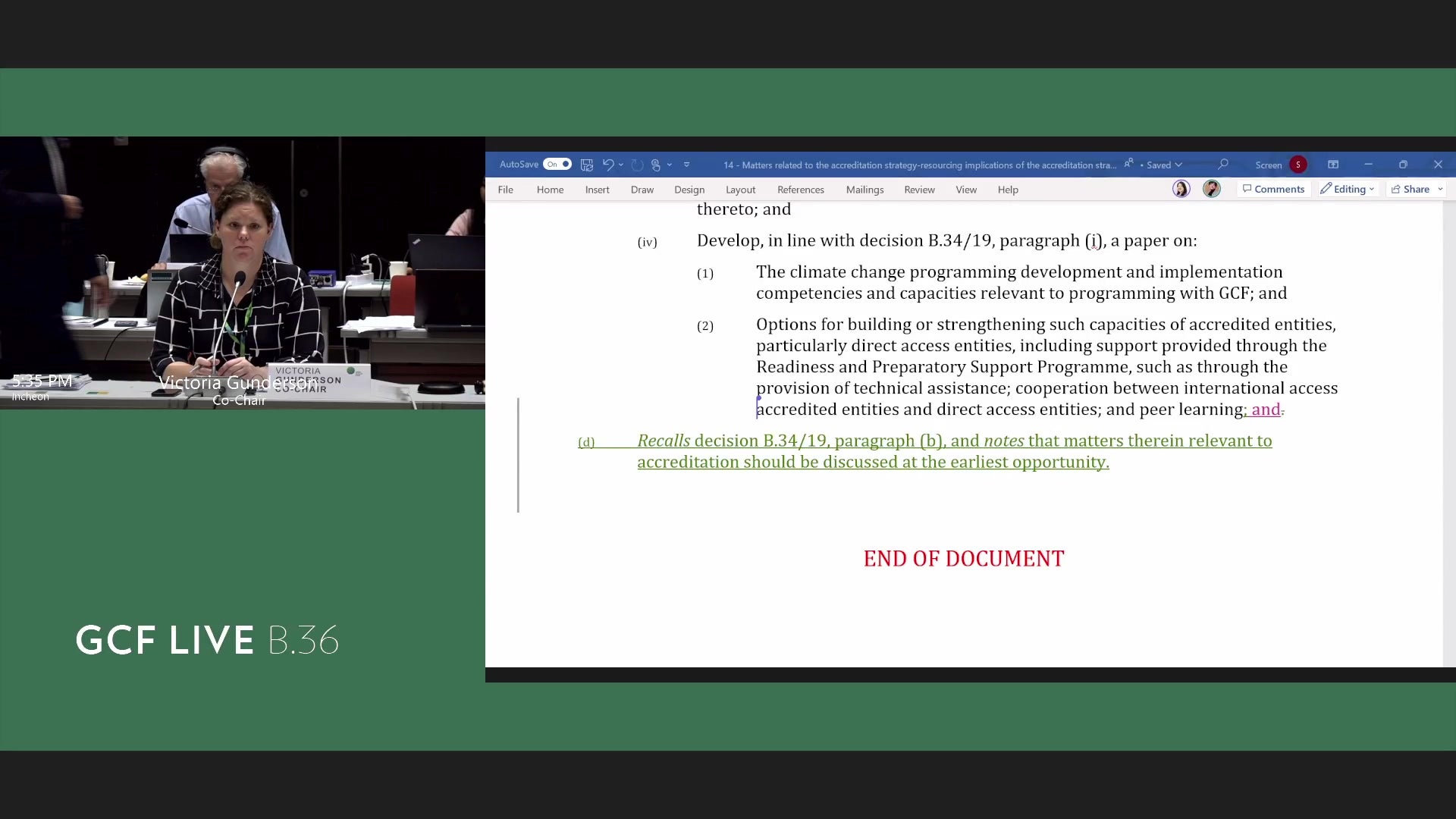Switch to the Home tab
This screenshot has width=1456, height=819.
[x=550, y=190]
